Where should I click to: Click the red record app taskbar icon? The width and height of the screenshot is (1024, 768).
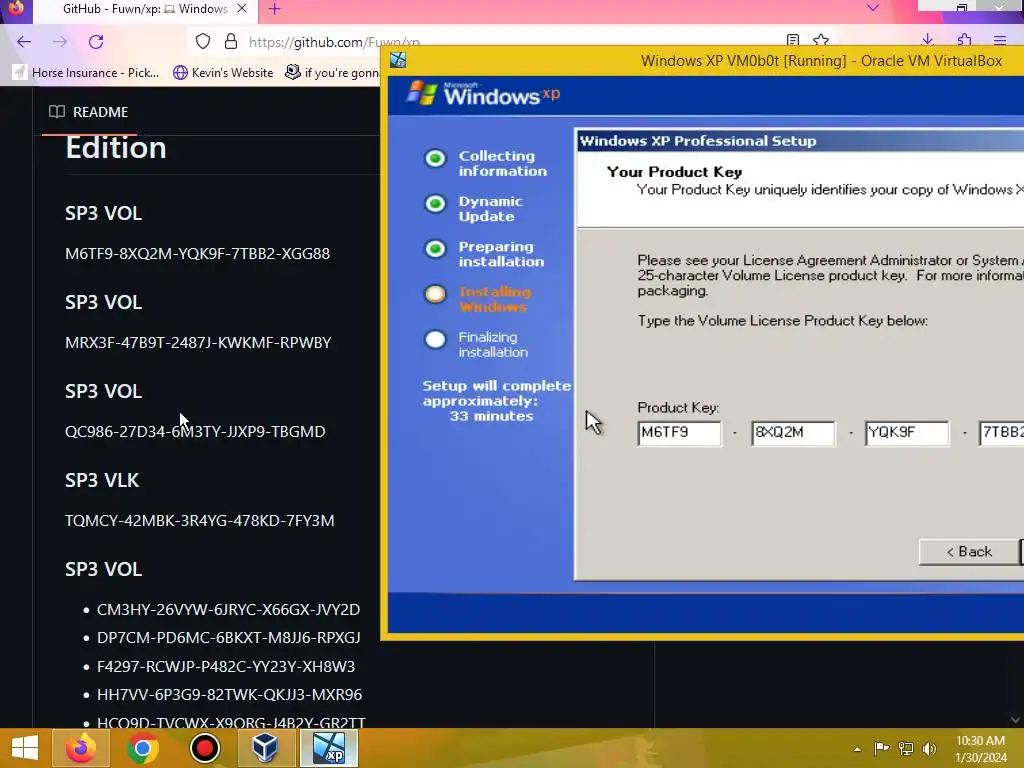[x=204, y=748]
